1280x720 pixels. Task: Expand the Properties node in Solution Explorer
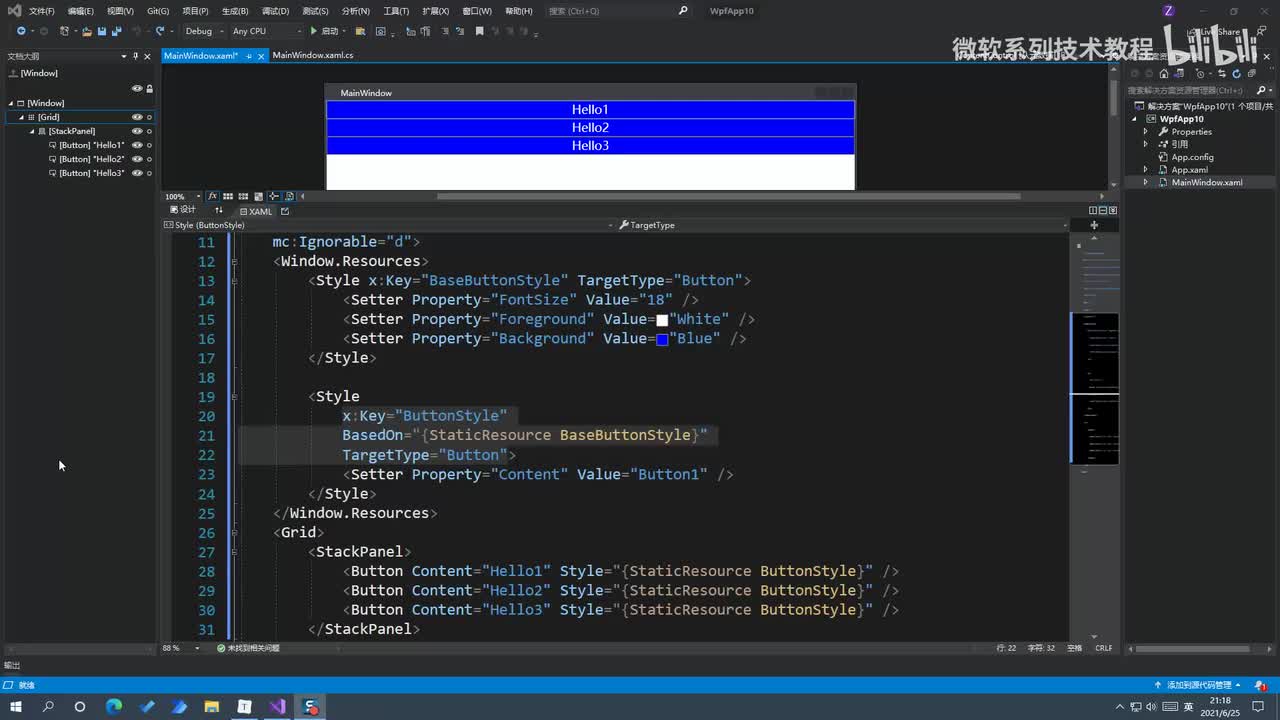(1146, 132)
